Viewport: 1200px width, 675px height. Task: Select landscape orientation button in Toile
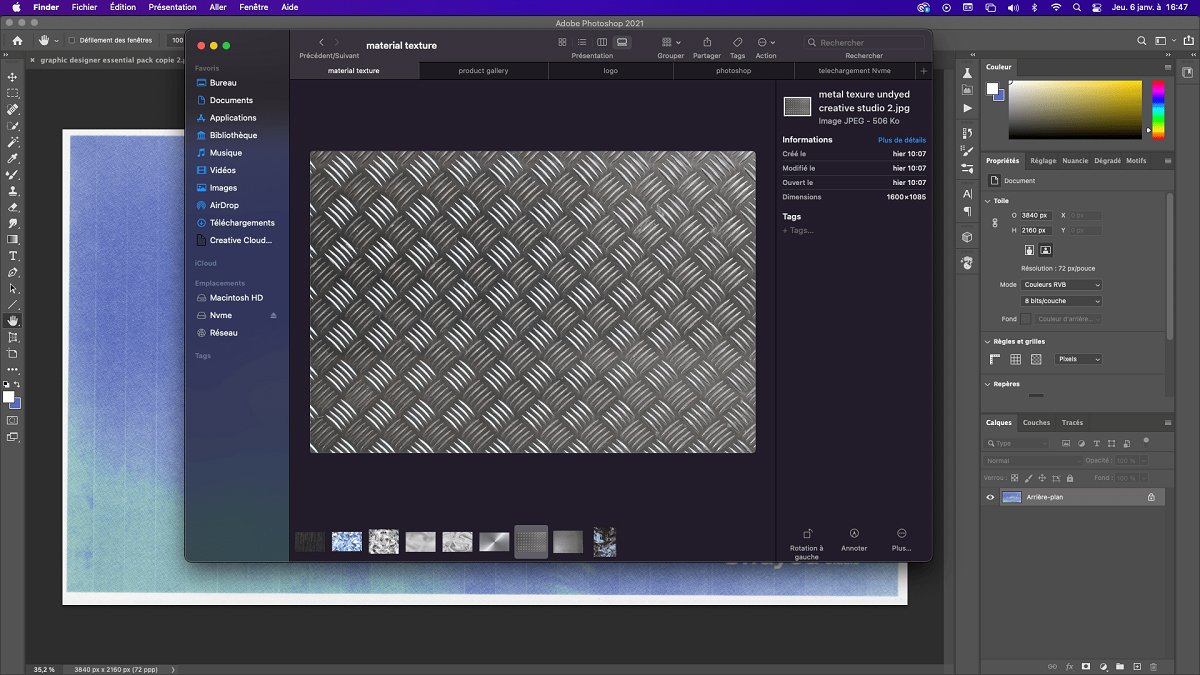pos(1045,250)
